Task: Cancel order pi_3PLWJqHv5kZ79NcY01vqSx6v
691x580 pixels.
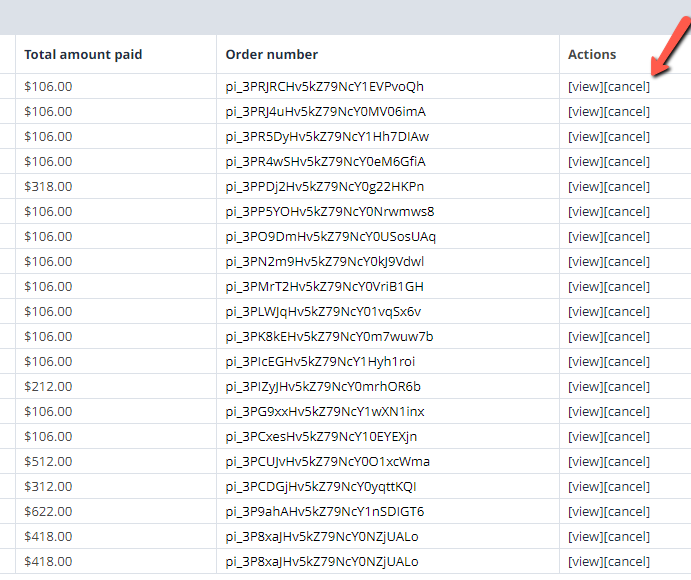Action: point(627,311)
